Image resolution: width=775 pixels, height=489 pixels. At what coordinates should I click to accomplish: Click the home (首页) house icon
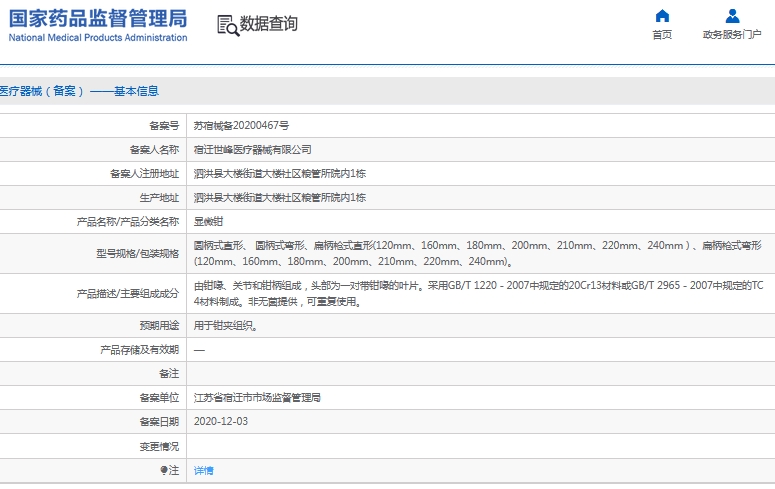point(662,16)
